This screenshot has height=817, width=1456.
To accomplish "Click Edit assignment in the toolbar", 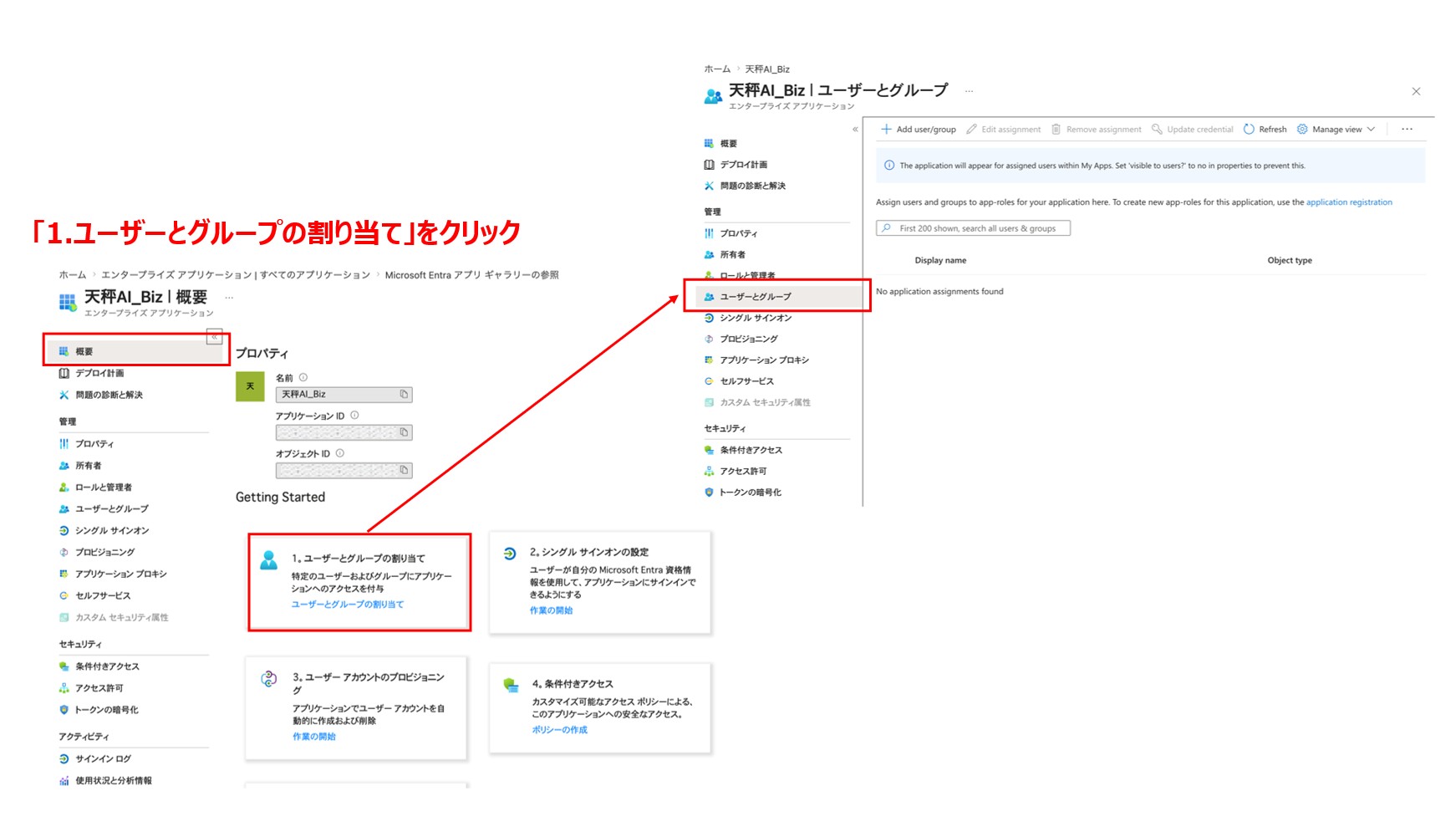I will tap(1003, 130).
